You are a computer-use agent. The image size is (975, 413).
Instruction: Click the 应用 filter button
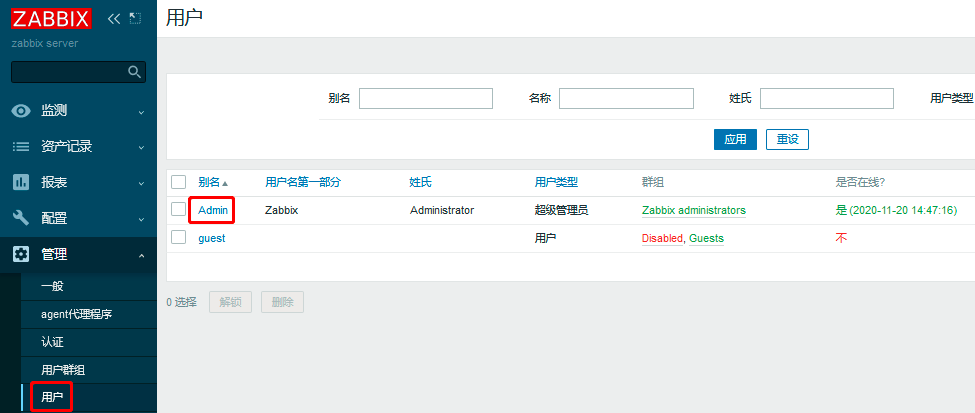735,139
